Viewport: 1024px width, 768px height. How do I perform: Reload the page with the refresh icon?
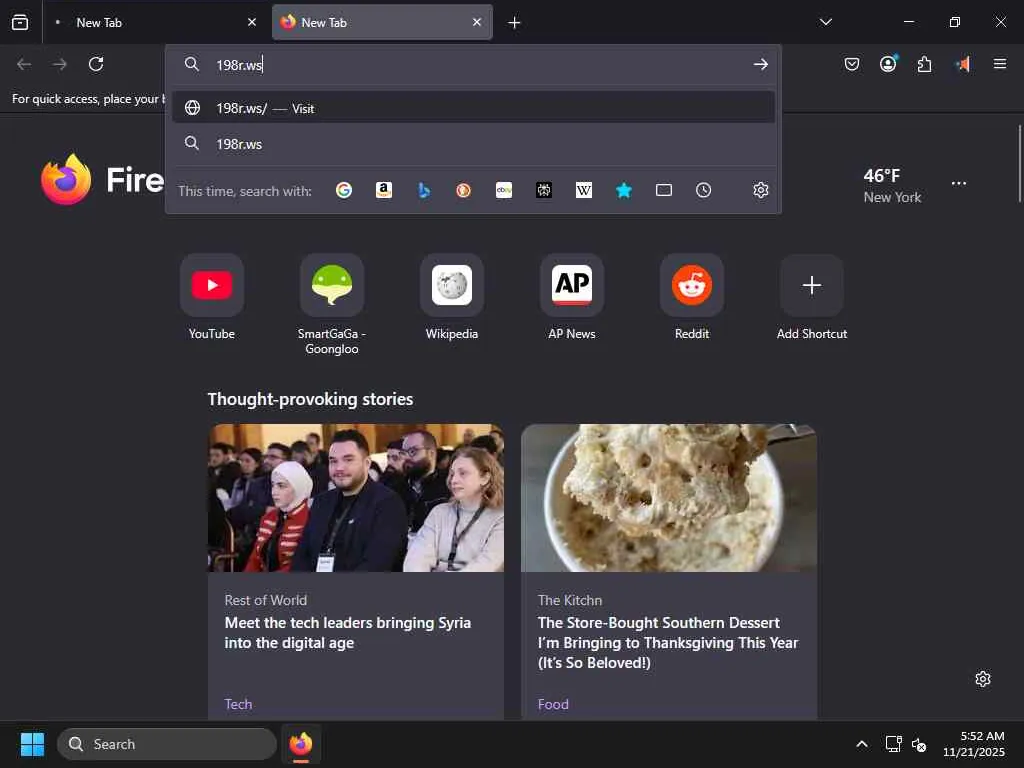tap(96, 64)
